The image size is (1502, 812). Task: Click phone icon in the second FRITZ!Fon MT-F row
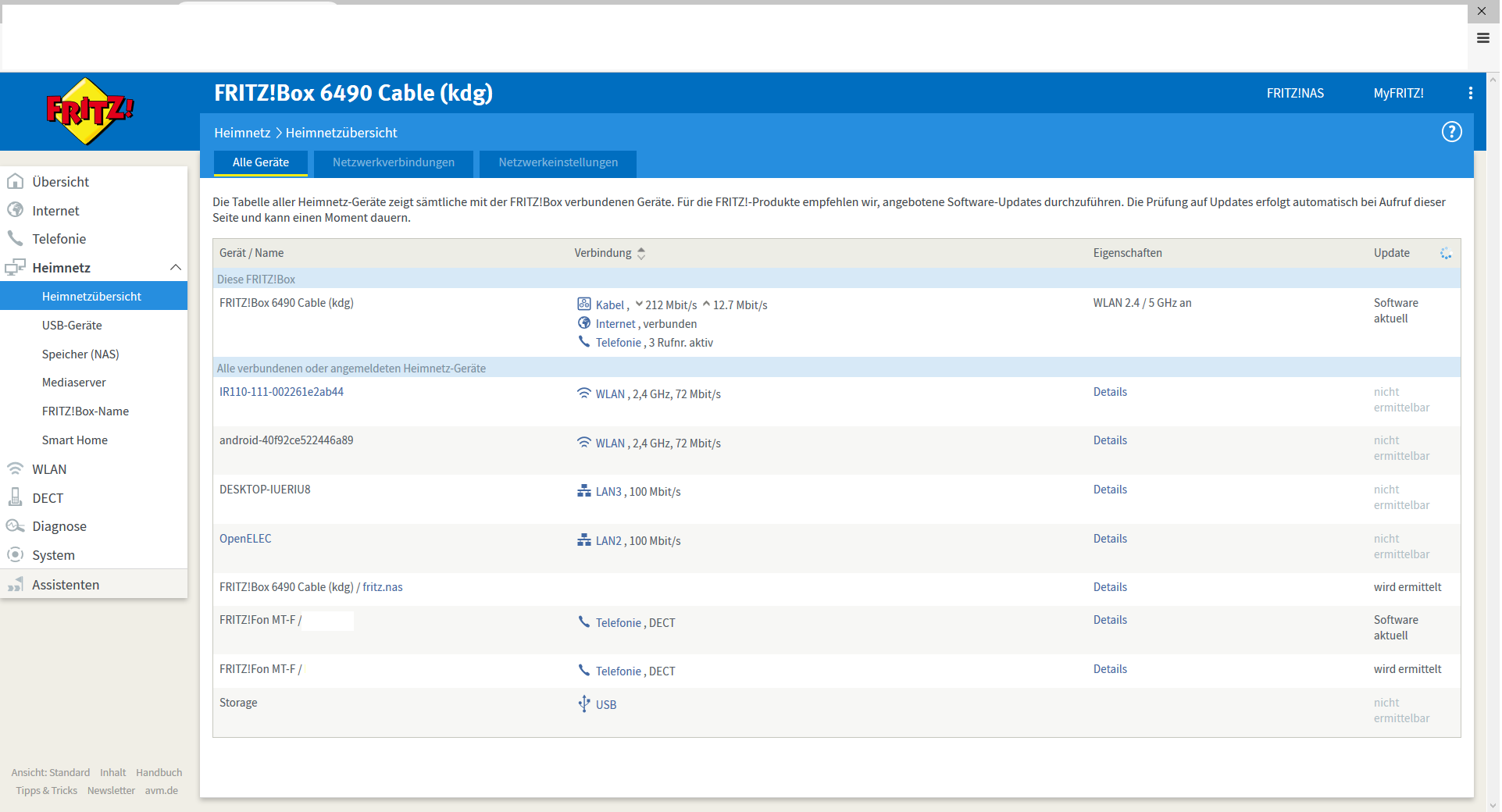(x=583, y=670)
